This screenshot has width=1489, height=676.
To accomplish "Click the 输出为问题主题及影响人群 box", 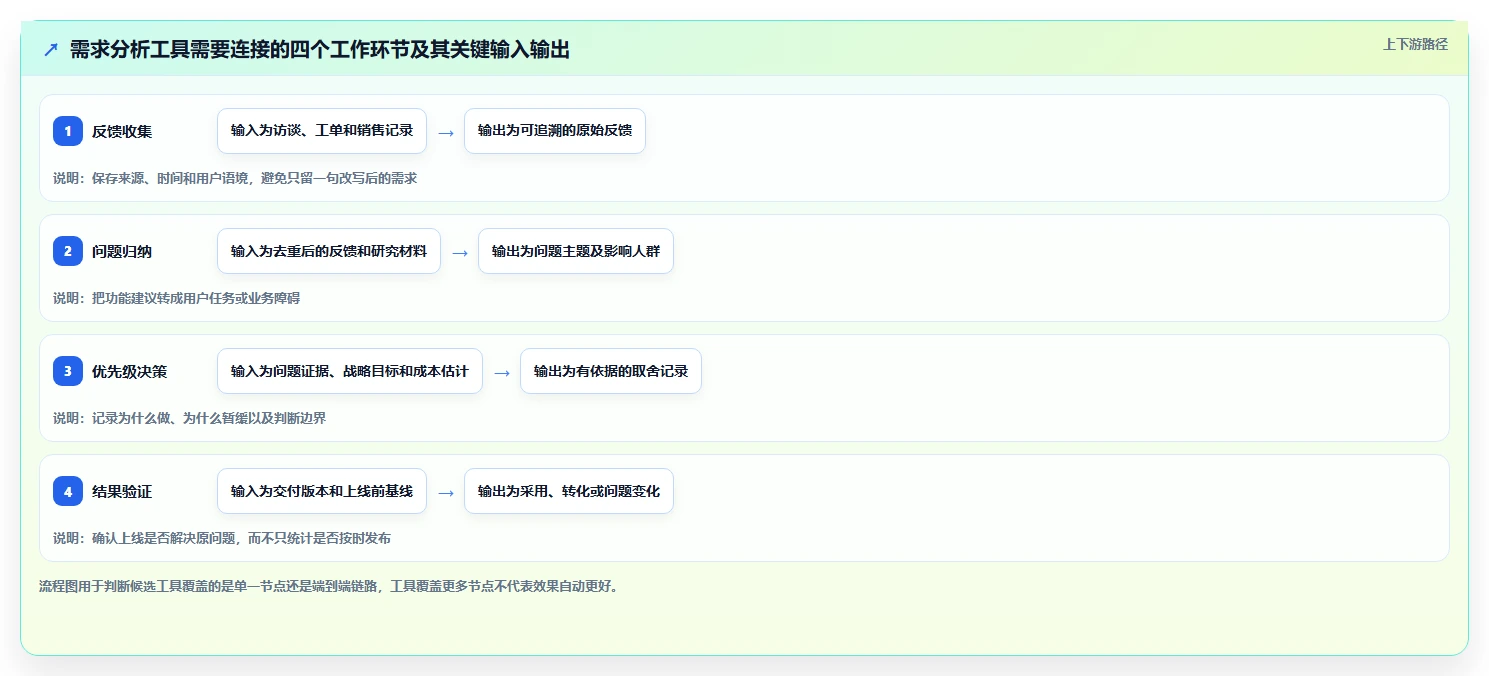I will click(576, 251).
